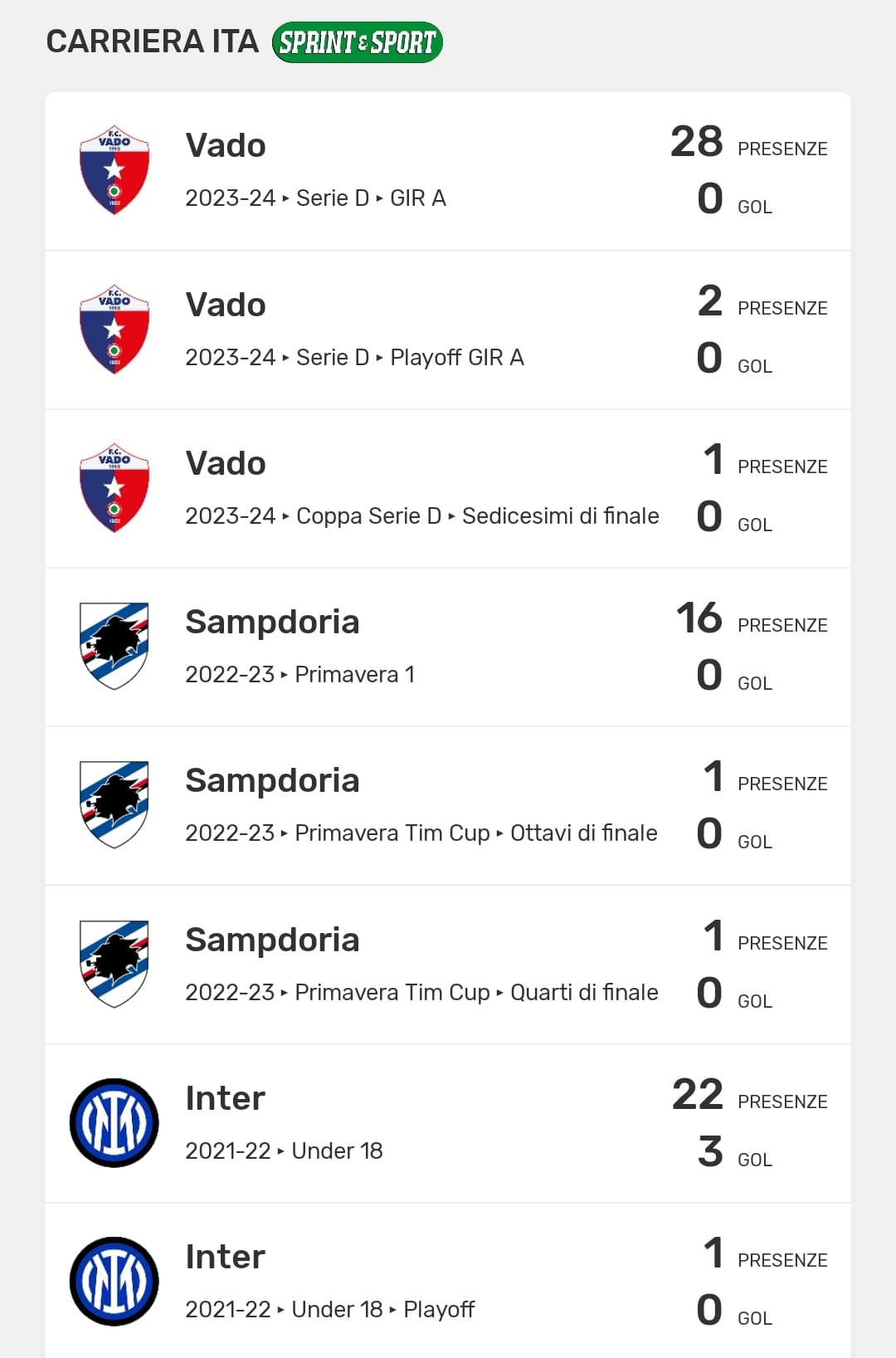Click the Inter logo in Under 18 row

[114, 1123]
